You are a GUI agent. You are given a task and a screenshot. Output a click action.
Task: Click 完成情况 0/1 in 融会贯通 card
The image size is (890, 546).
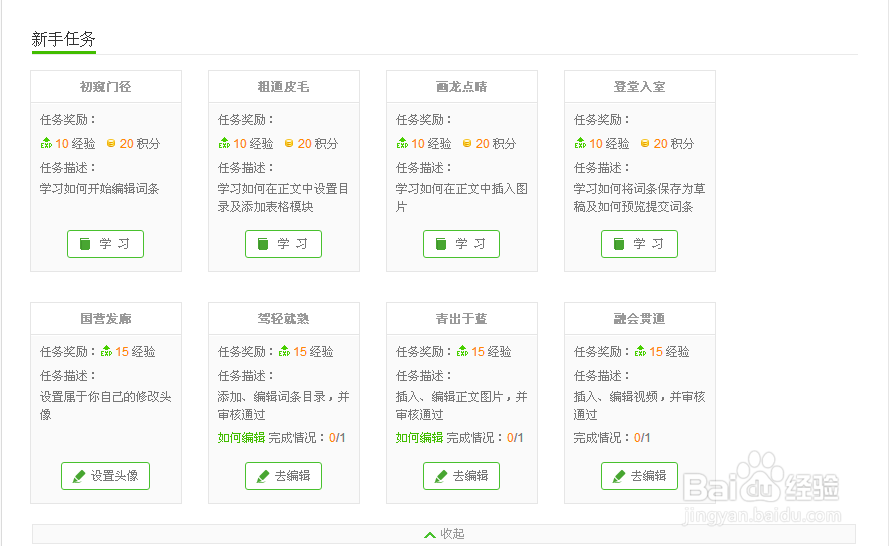[x=612, y=438]
